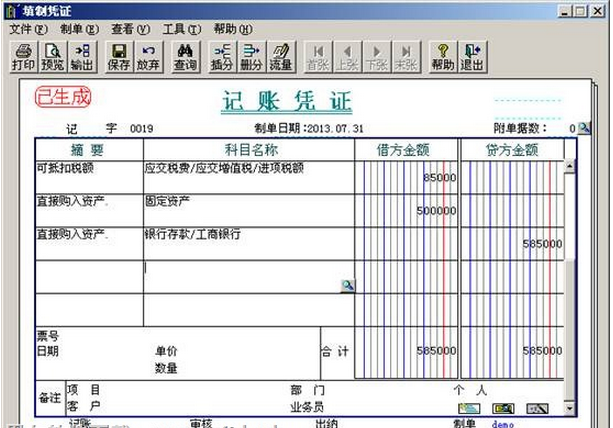Delete an entry with 删分 icon

click(x=252, y=56)
